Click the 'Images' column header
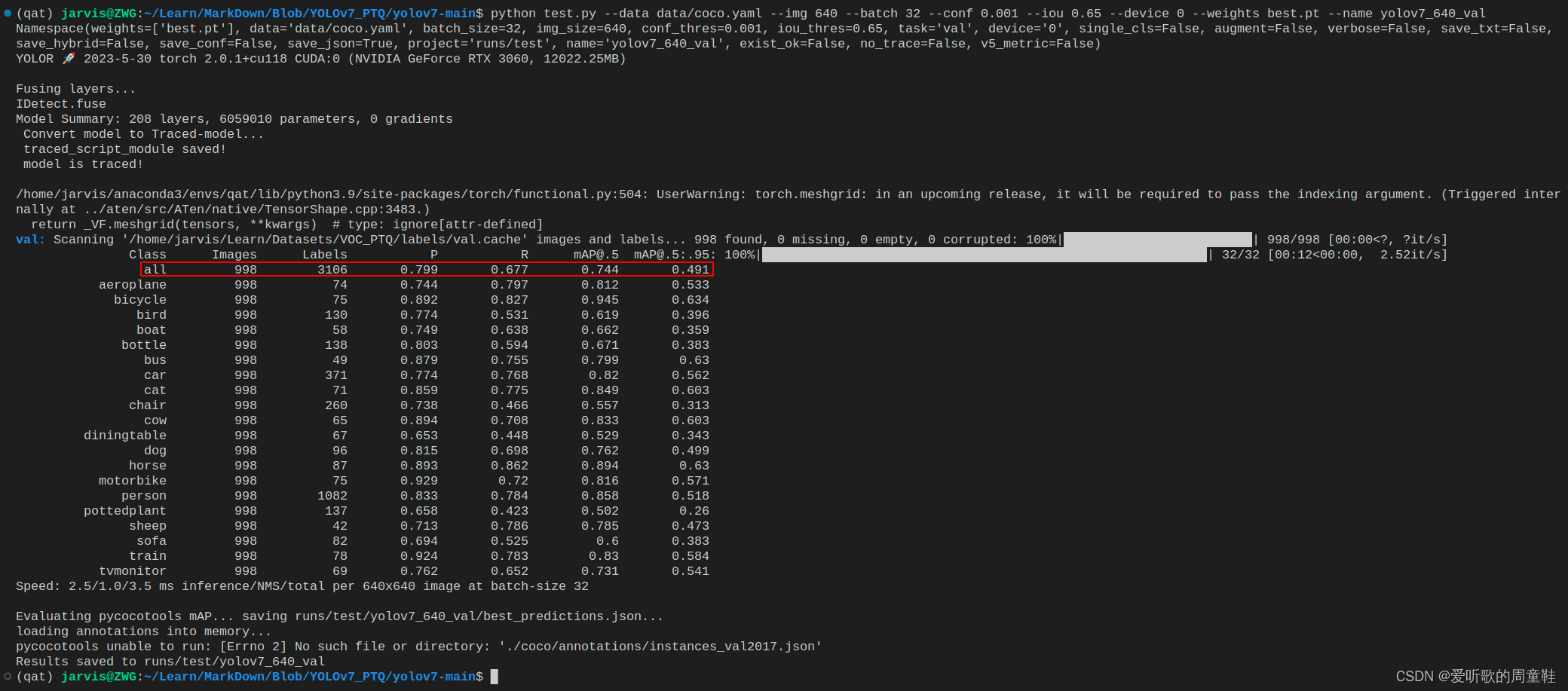This screenshot has width=1568, height=691. (x=234, y=255)
